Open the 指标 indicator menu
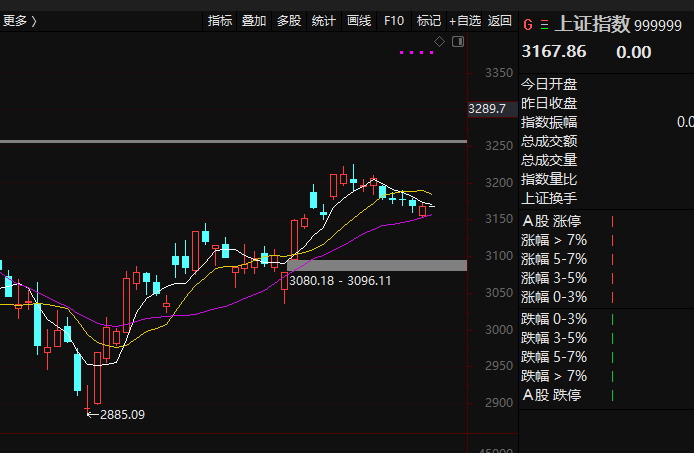Image resolution: width=694 pixels, height=453 pixels. (x=220, y=21)
